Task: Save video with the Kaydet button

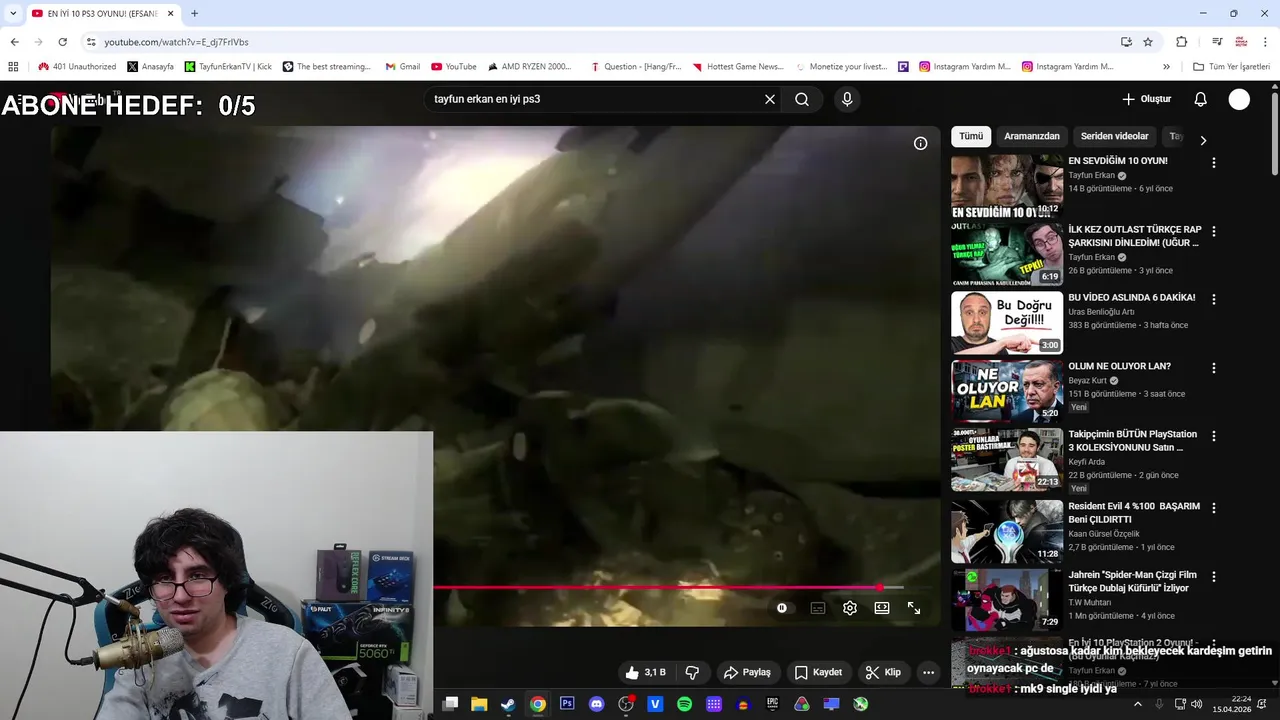Action: coord(818,673)
